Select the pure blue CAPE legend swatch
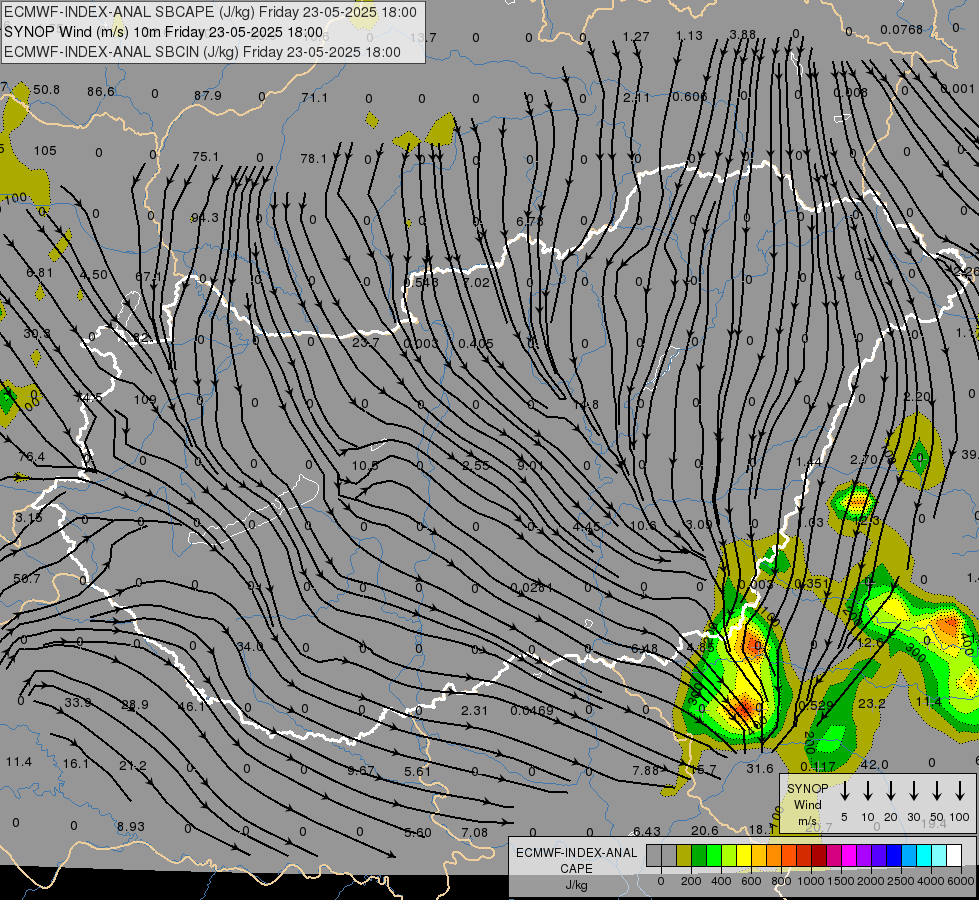This screenshot has height=900, width=979. (895, 855)
